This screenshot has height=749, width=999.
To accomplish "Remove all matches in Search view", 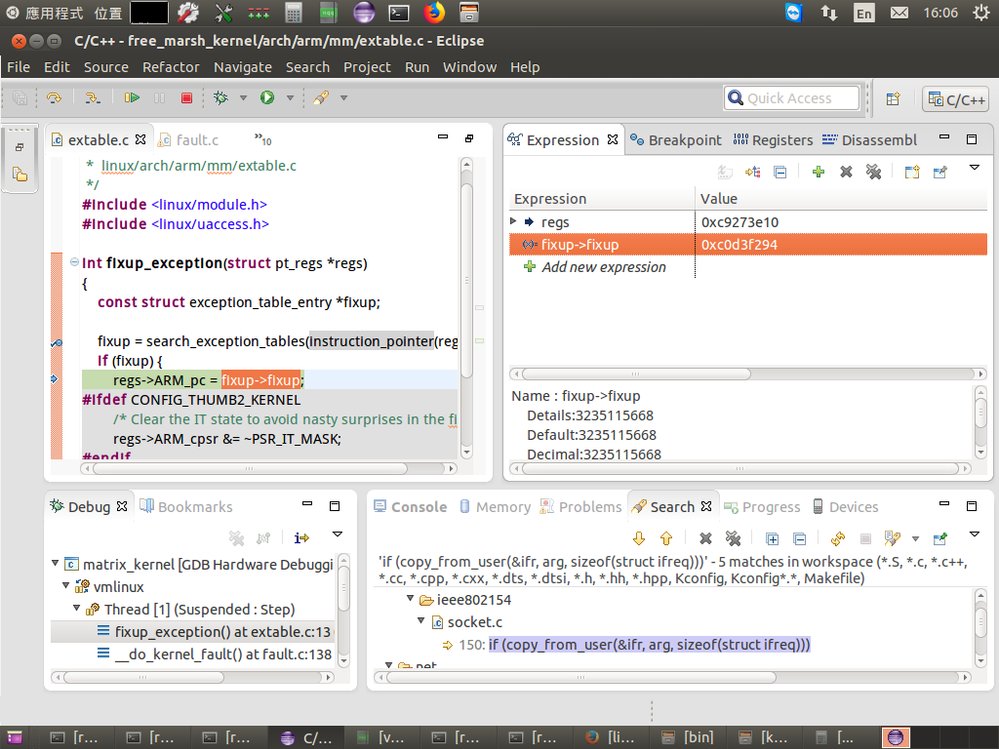I will 733,539.
